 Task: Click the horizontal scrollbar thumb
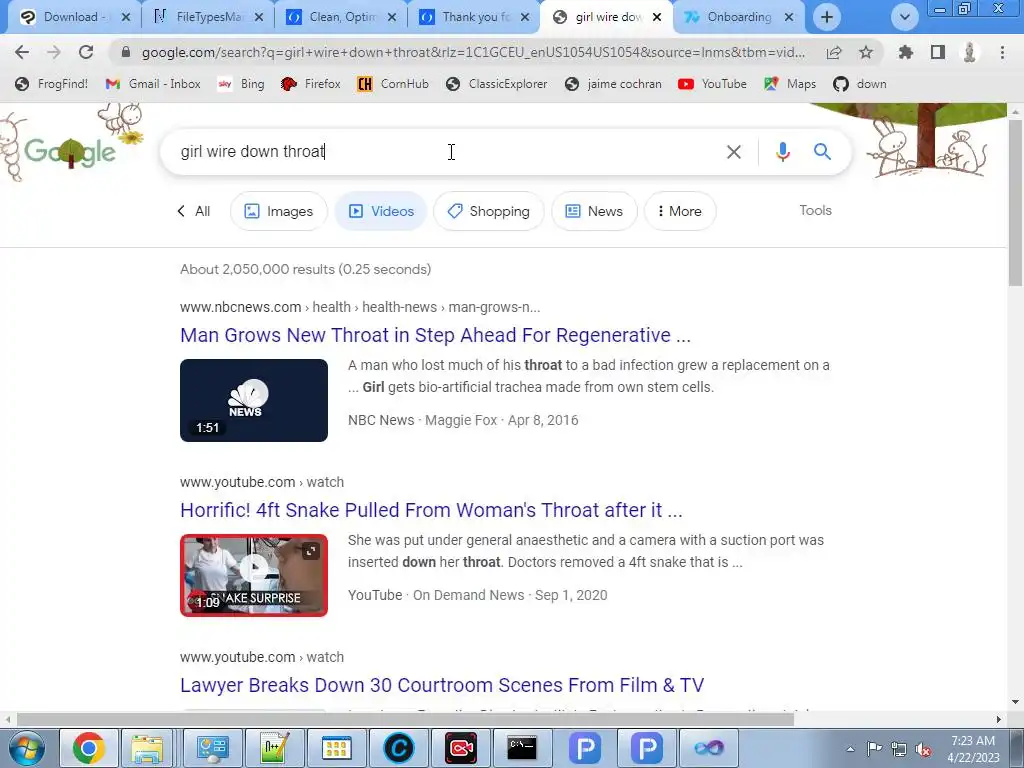(x=405, y=720)
